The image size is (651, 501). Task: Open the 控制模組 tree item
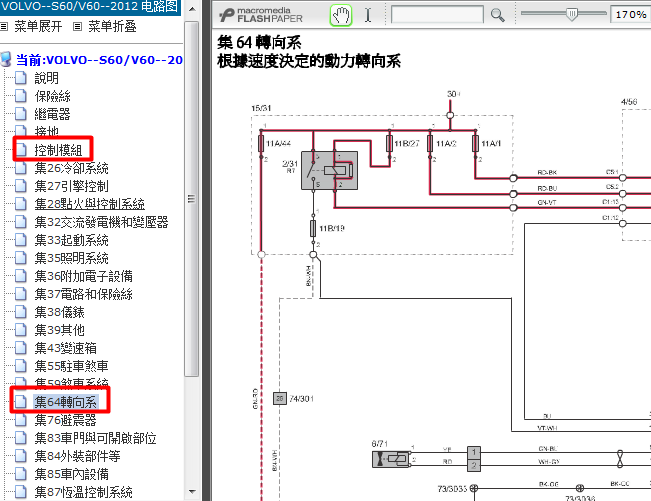pos(58,150)
